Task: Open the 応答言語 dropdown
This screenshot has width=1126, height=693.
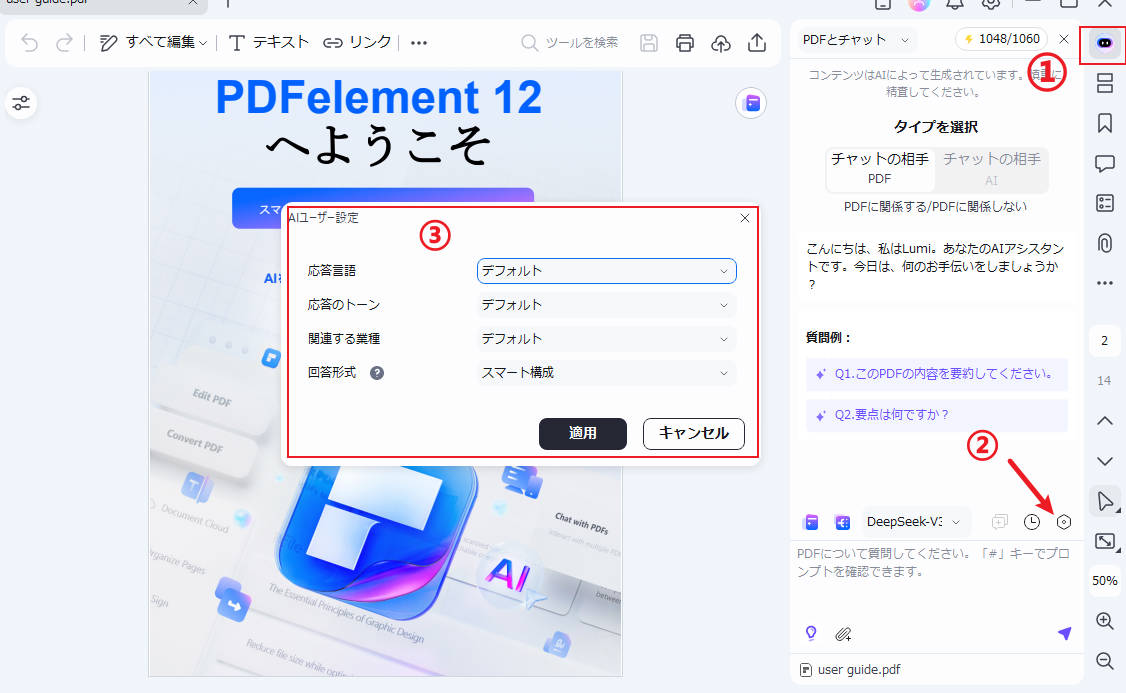Action: [x=606, y=271]
